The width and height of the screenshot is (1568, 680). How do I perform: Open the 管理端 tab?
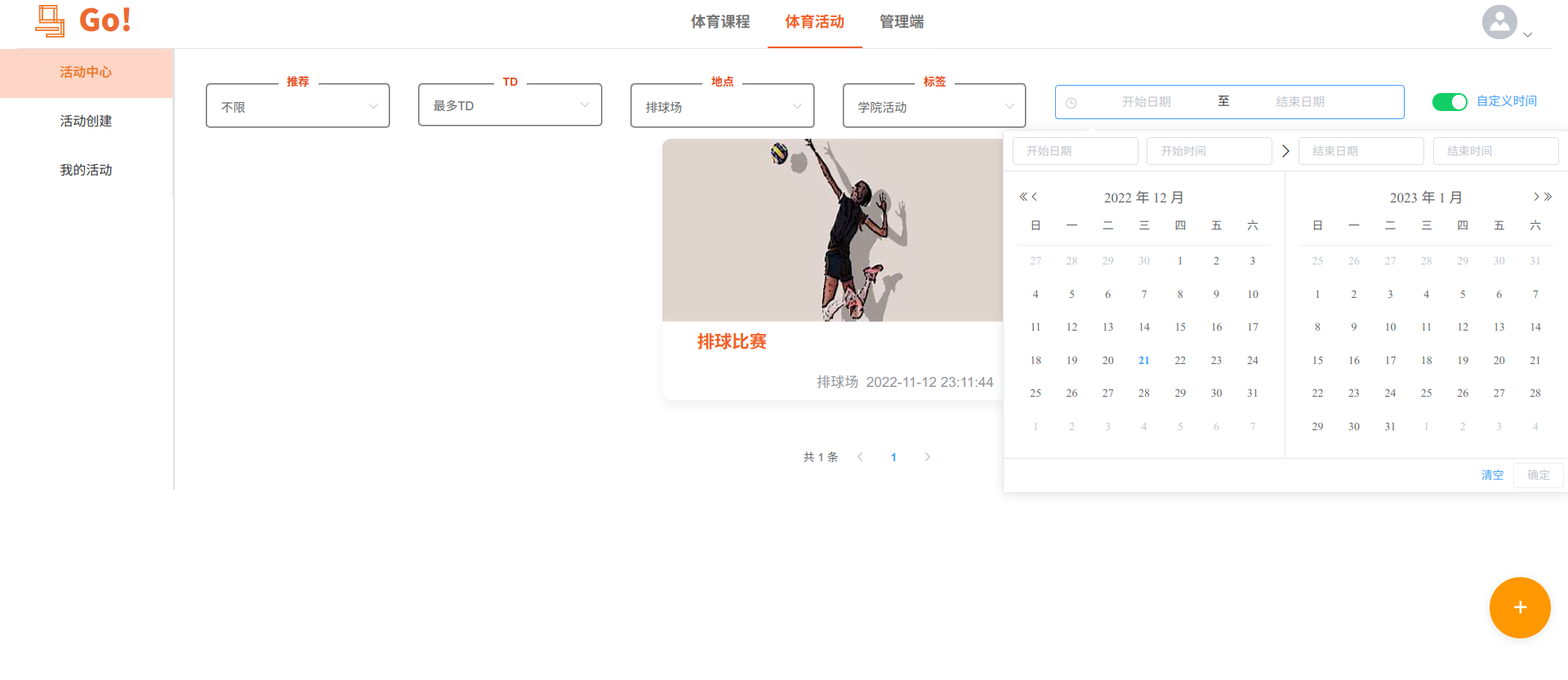tap(902, 22)
